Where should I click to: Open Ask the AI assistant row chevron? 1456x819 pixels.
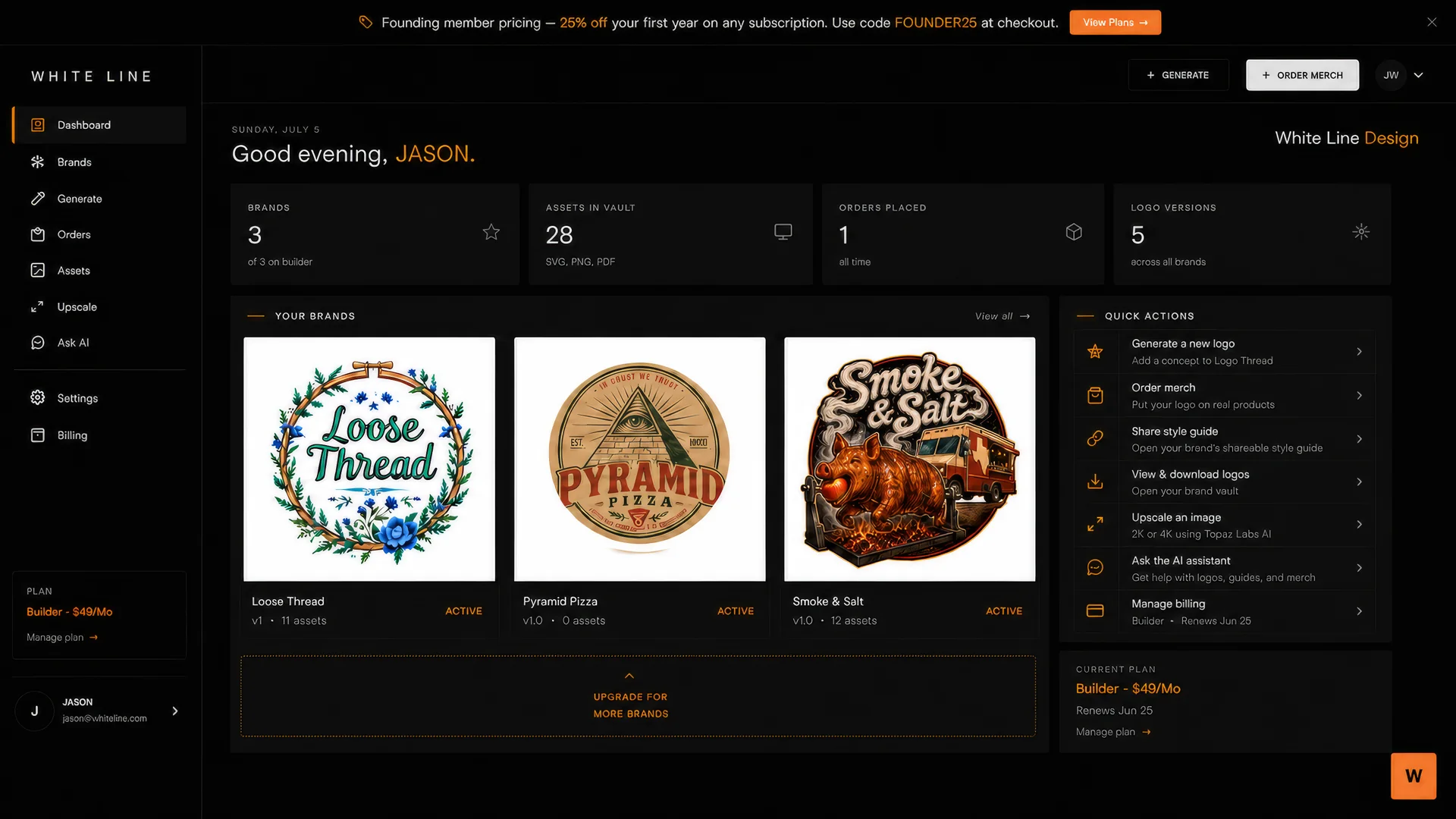pyautogui.click(x=1359, y=567)
